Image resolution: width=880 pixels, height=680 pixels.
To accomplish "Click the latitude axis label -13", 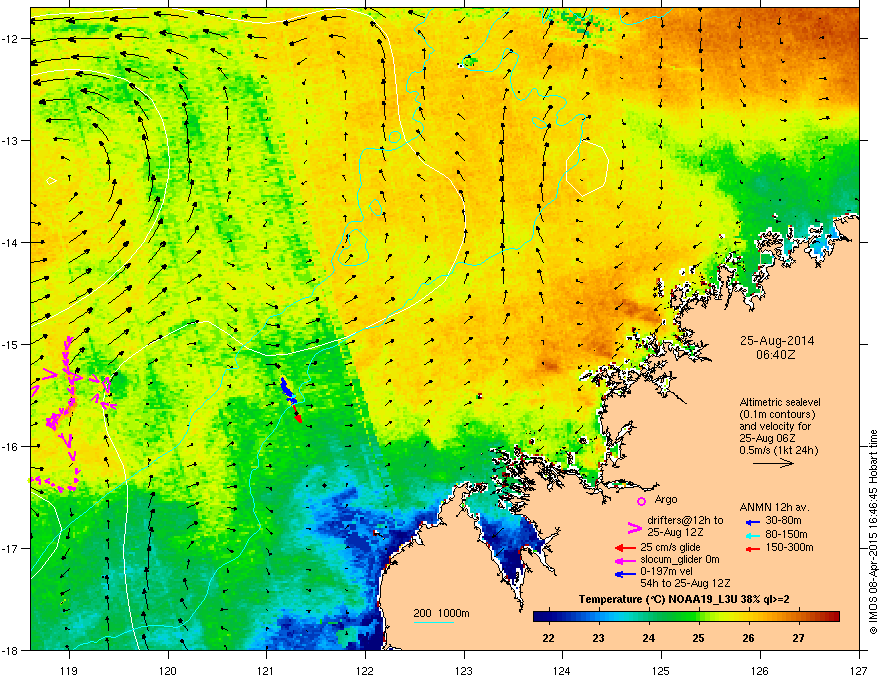I will pyautogui.click(x=11, y=140).
